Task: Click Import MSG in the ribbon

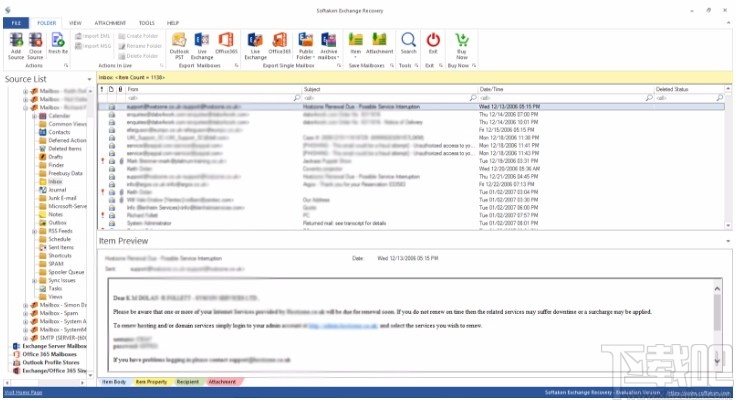Action: tap(93, 46)
